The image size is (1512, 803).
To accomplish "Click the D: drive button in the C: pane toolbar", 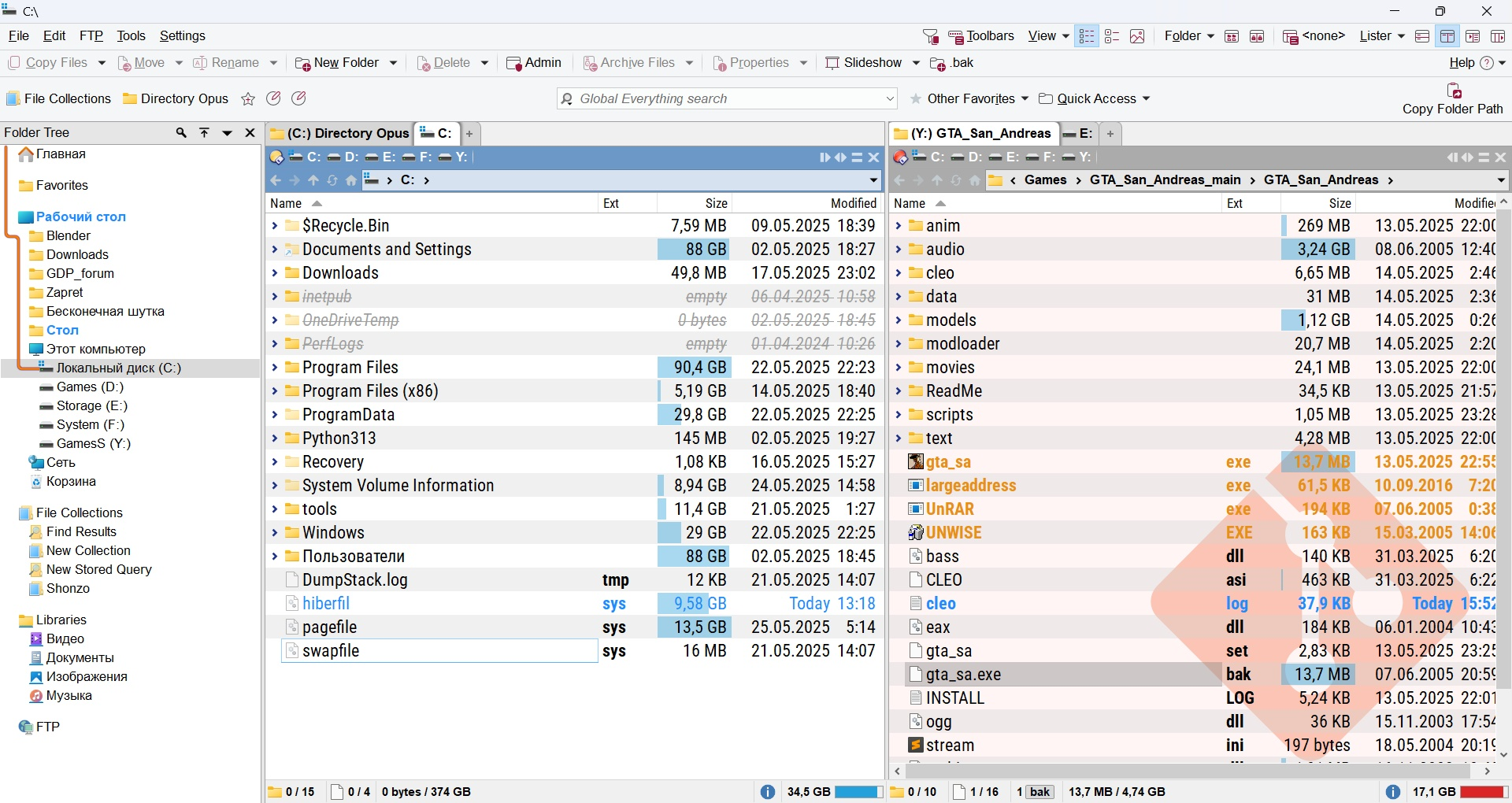I will [343, 157].
